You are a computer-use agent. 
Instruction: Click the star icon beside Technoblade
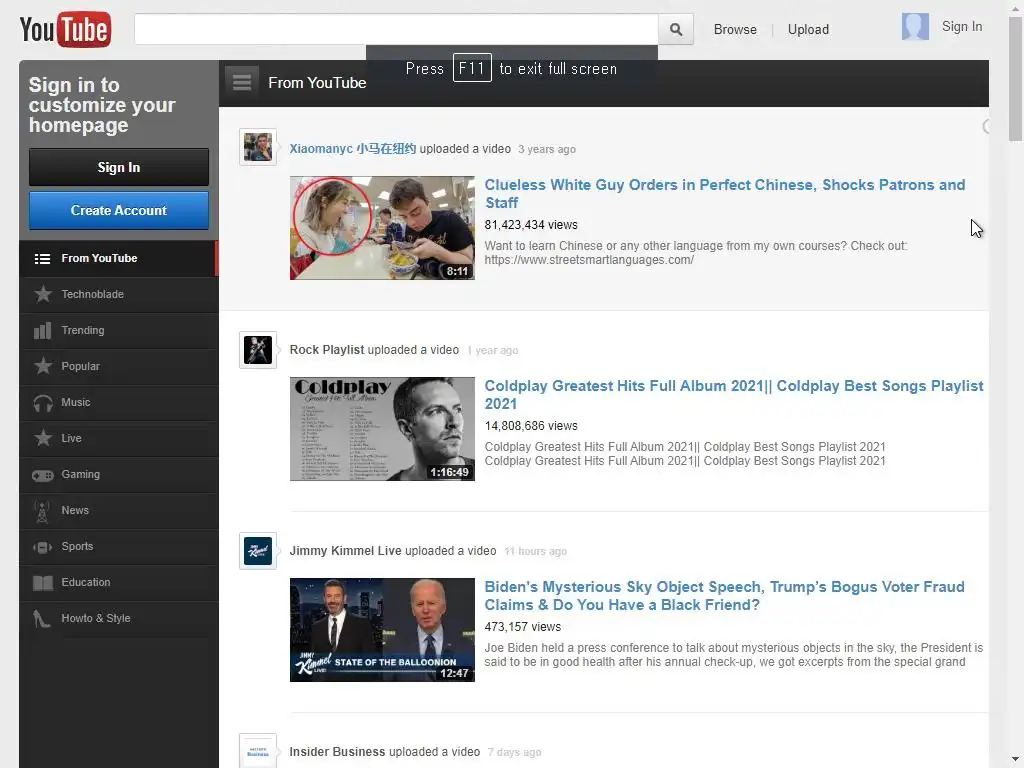(x=43, y=295)
